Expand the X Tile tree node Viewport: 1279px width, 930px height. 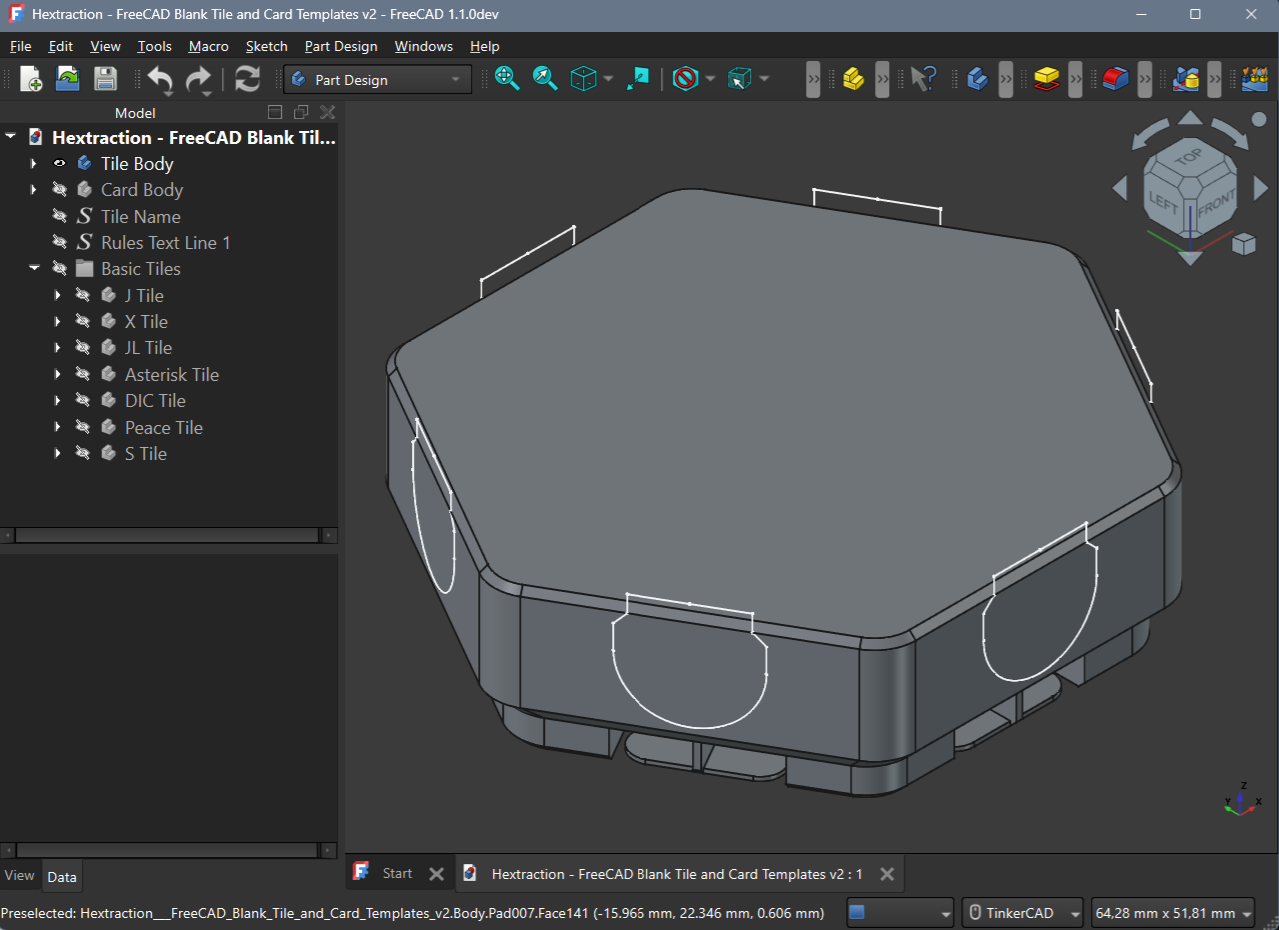pyautogui.click(x=58, y=321)
